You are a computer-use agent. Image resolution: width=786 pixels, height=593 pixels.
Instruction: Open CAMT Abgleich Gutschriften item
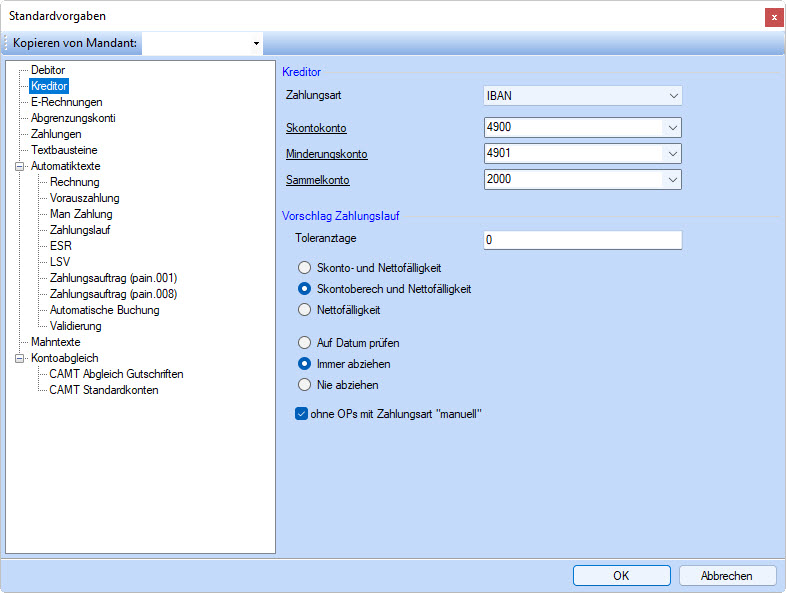[116, 374]
